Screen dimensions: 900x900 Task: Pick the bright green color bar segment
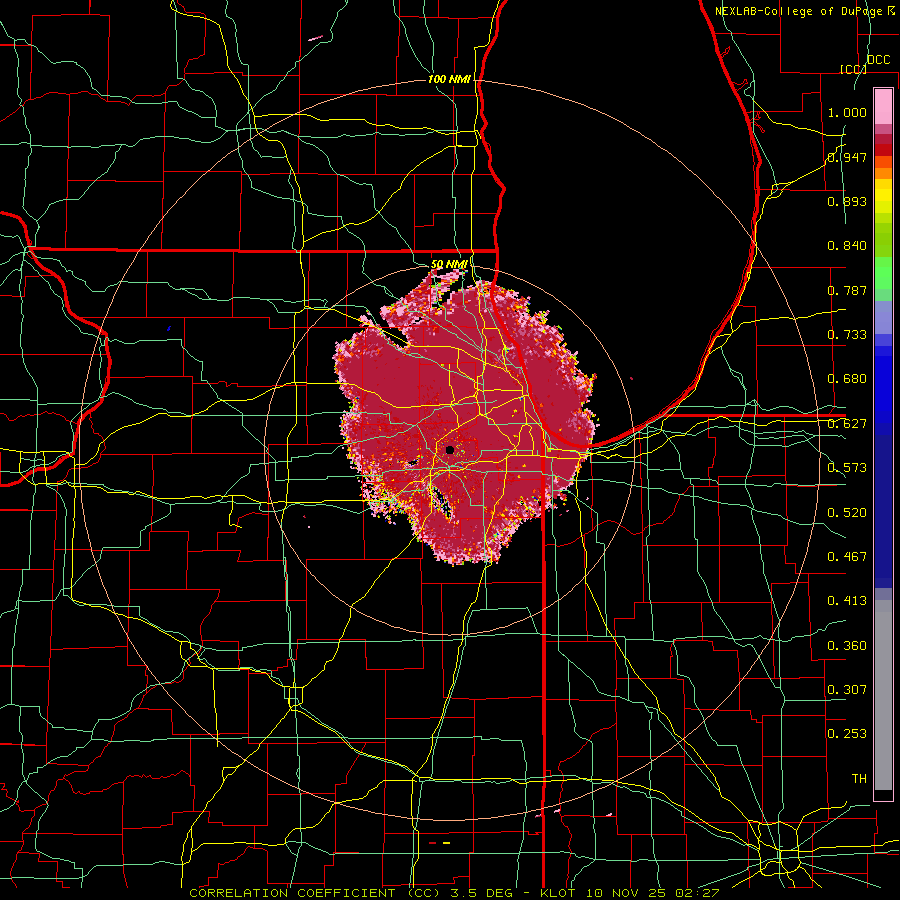click(x=883, y=273)
